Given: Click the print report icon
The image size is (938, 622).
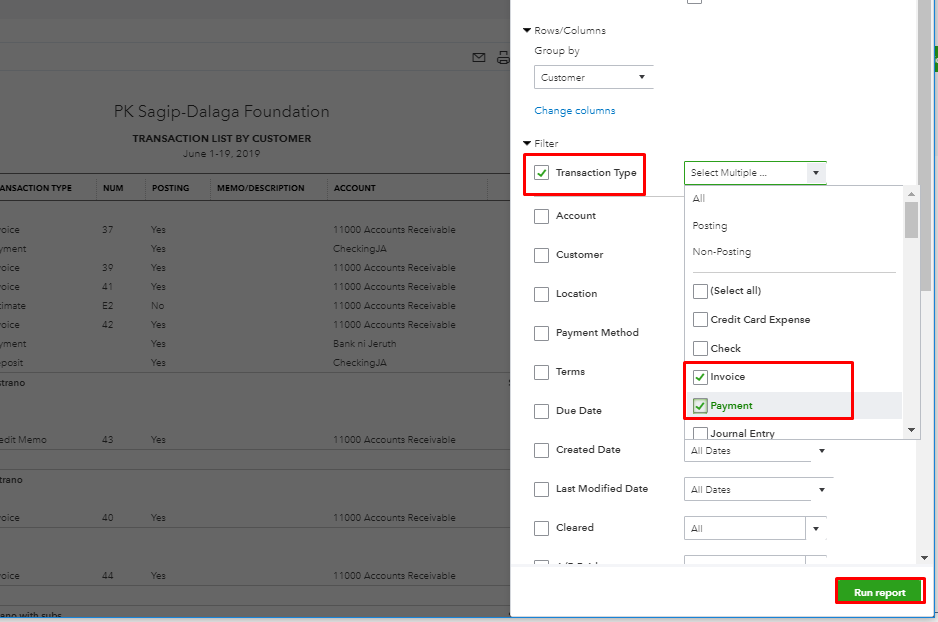Looking at the screenshot, I should pos(503,58).
